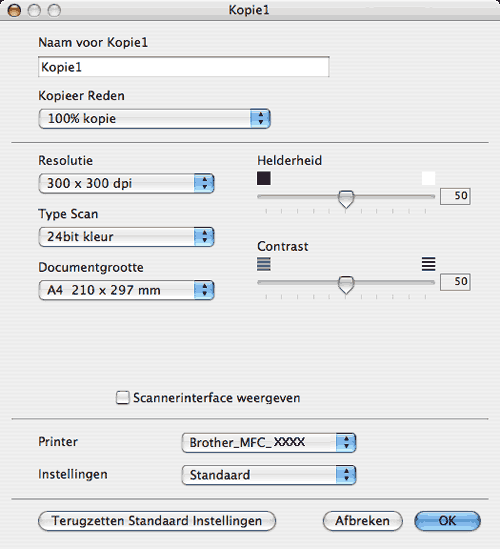Click the Helderheid value box showing 50
Screen dimensions: 500x549
[x=455, y=196]
